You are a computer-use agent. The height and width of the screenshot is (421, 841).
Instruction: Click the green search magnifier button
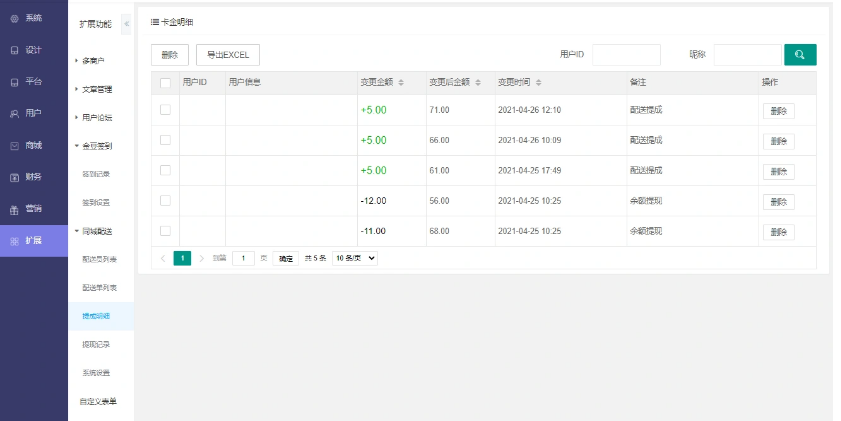click(x=800, y=54)
